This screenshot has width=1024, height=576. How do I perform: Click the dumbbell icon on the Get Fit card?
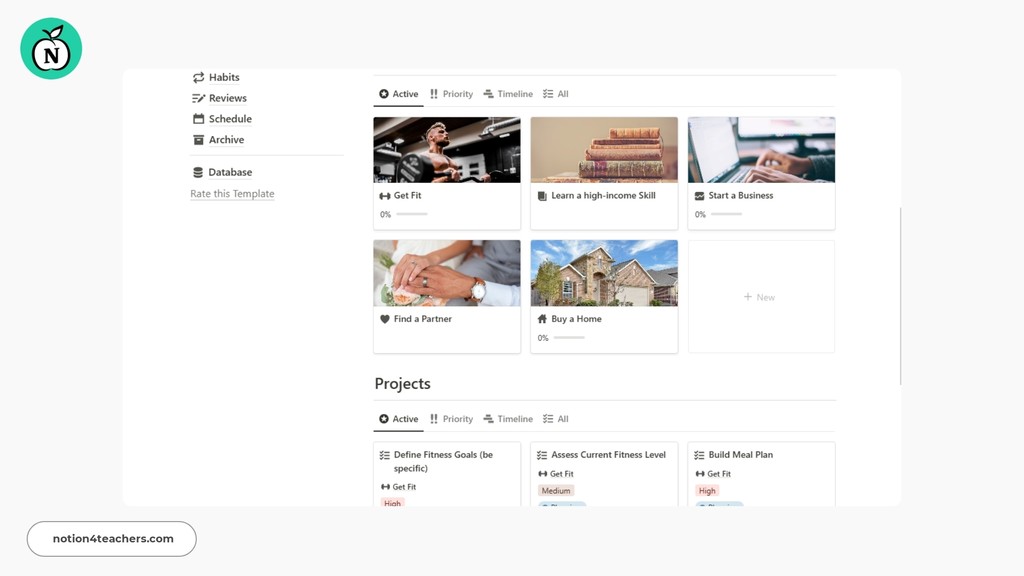click(x=386, y=195)
